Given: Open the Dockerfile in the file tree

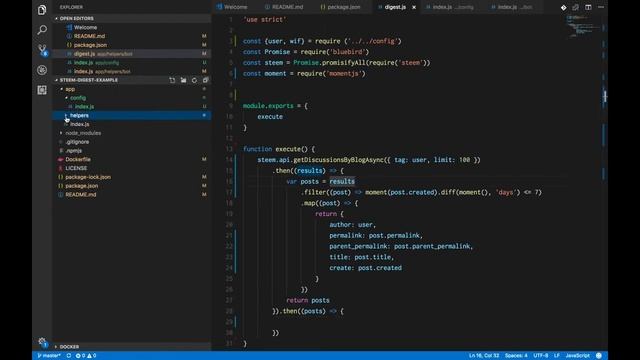Looking at the screenshot, I should (x=78, y=160).
